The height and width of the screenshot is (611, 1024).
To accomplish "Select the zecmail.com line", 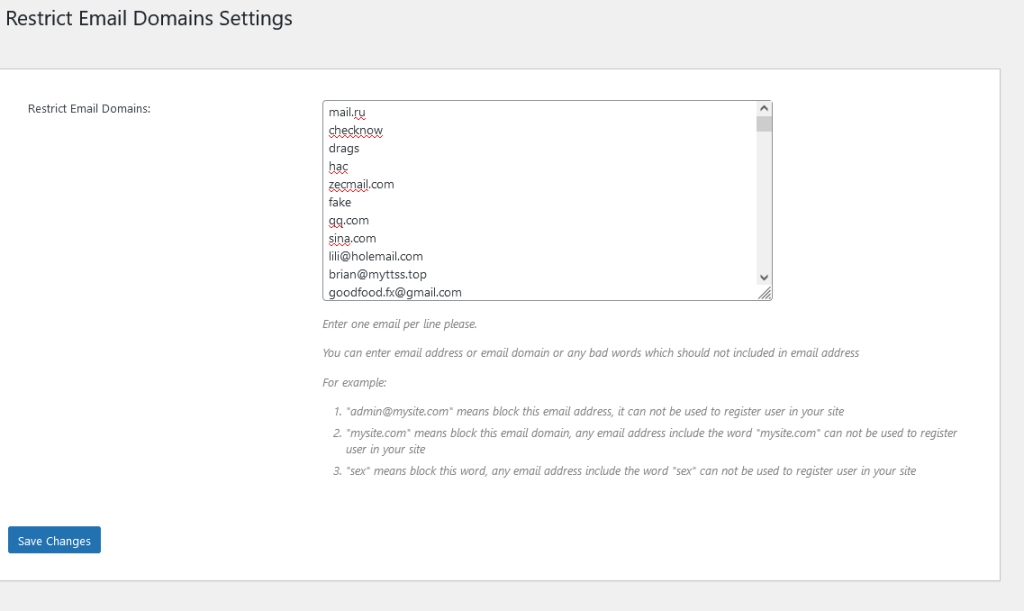I will (361, 184).
